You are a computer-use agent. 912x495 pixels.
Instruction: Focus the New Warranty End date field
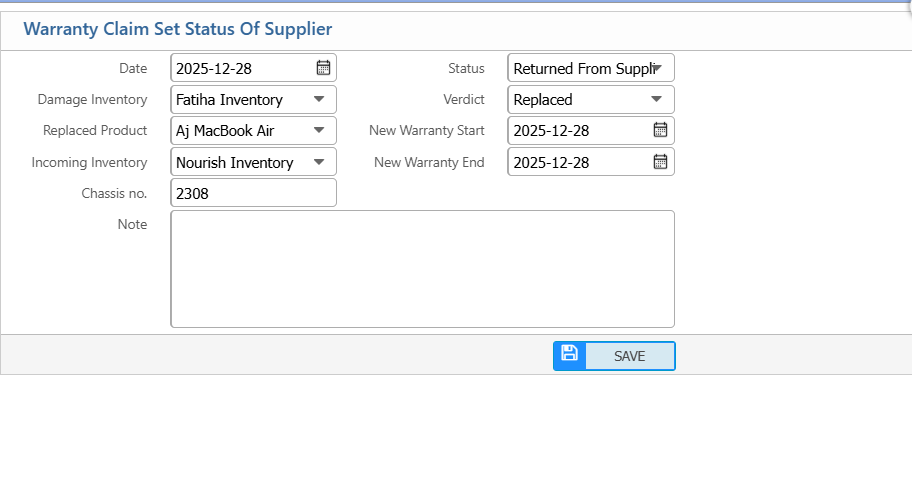(578, 162)
